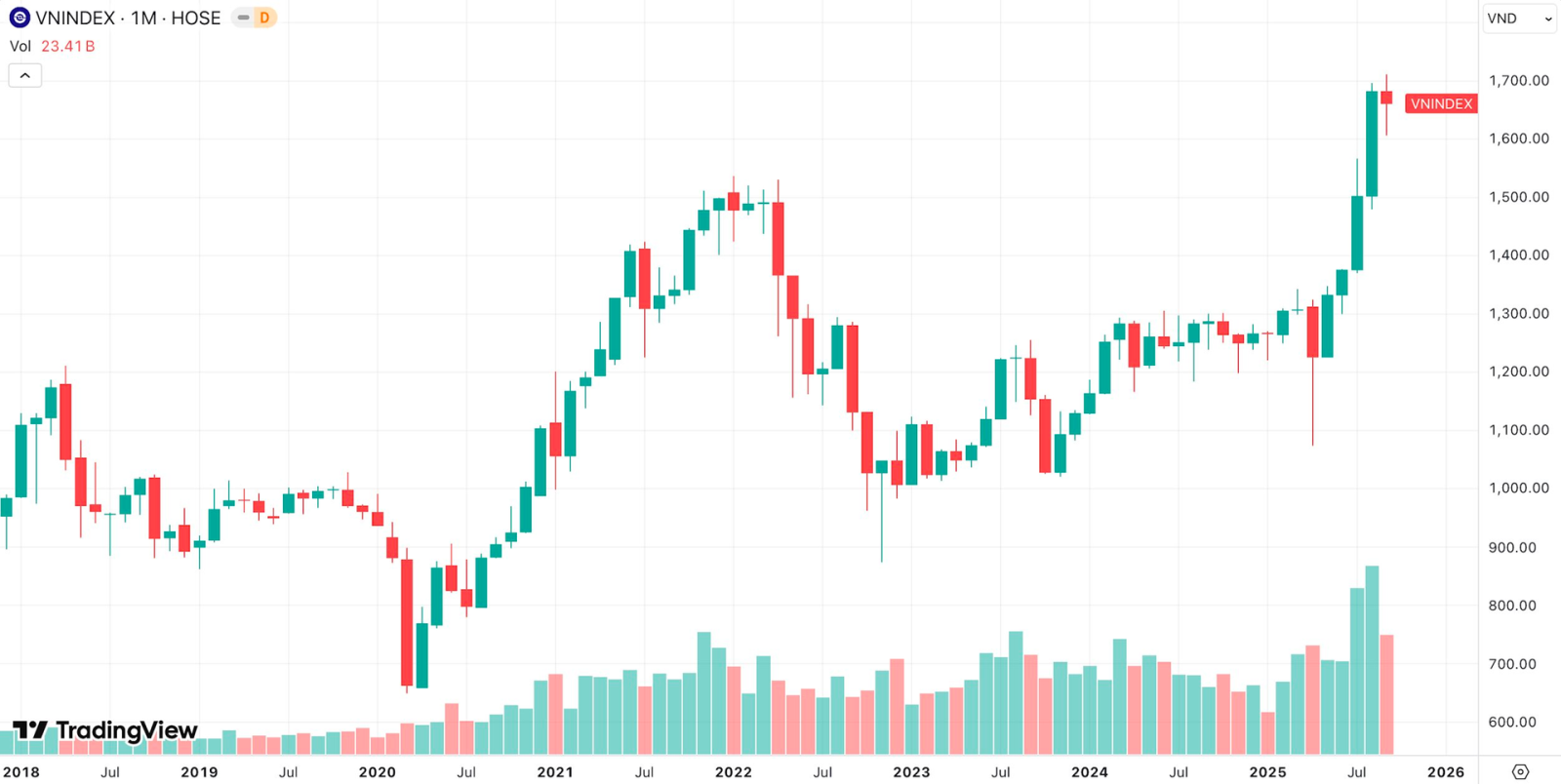Click the gray dash market status indicator

point(243,18)
